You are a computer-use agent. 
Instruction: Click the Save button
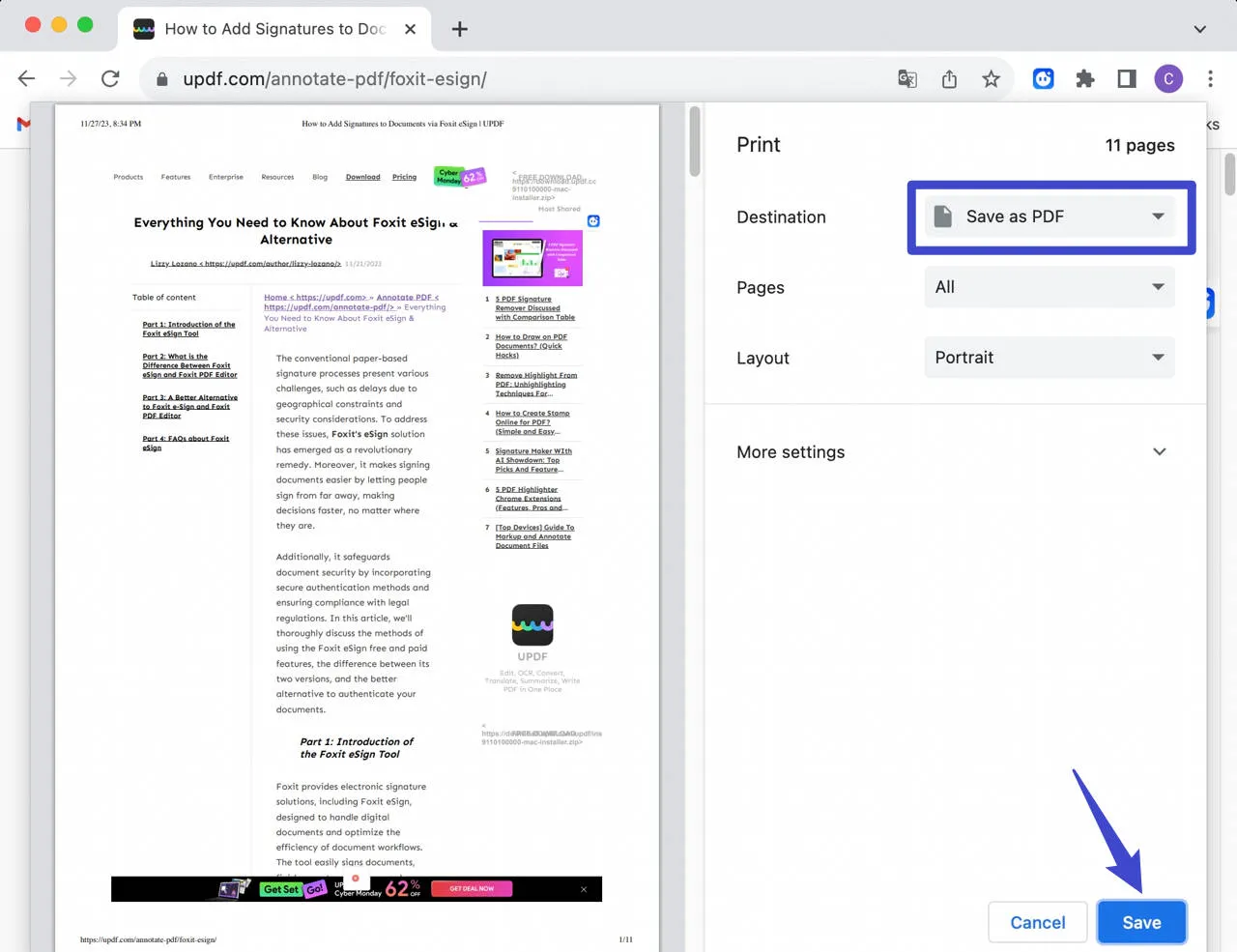1141,922
